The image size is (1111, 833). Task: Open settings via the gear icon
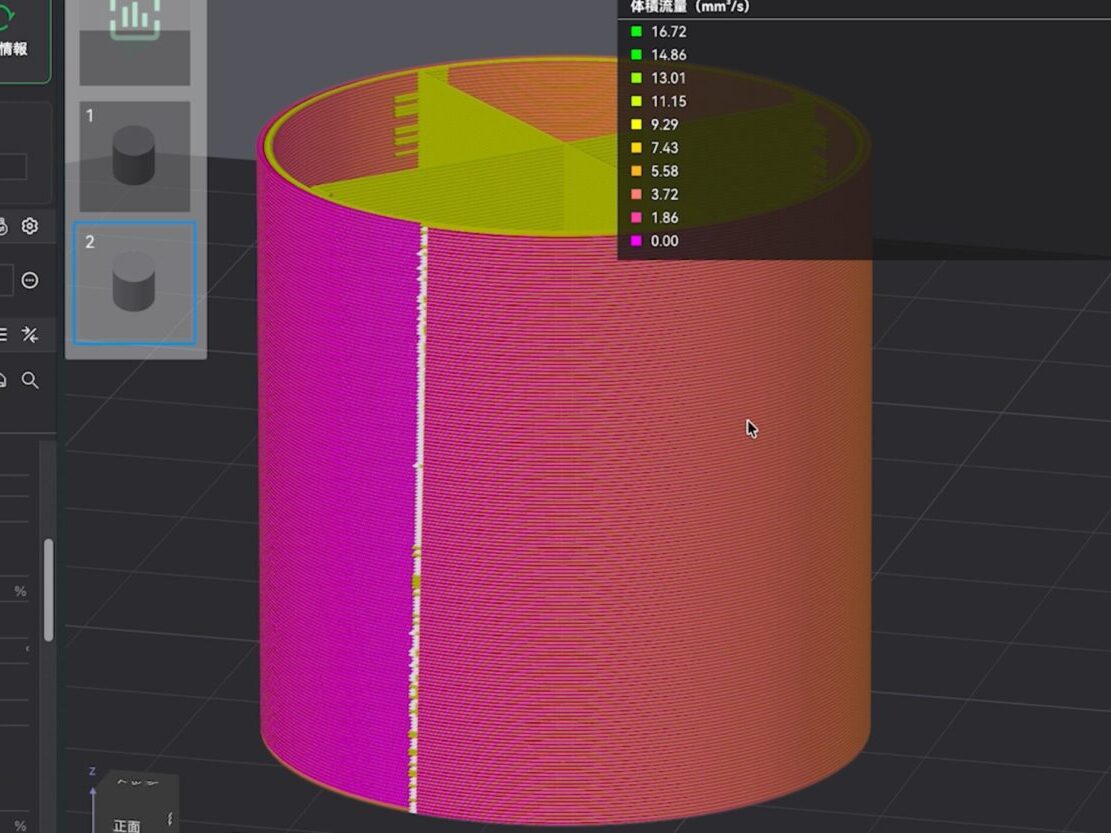[30, 226]
